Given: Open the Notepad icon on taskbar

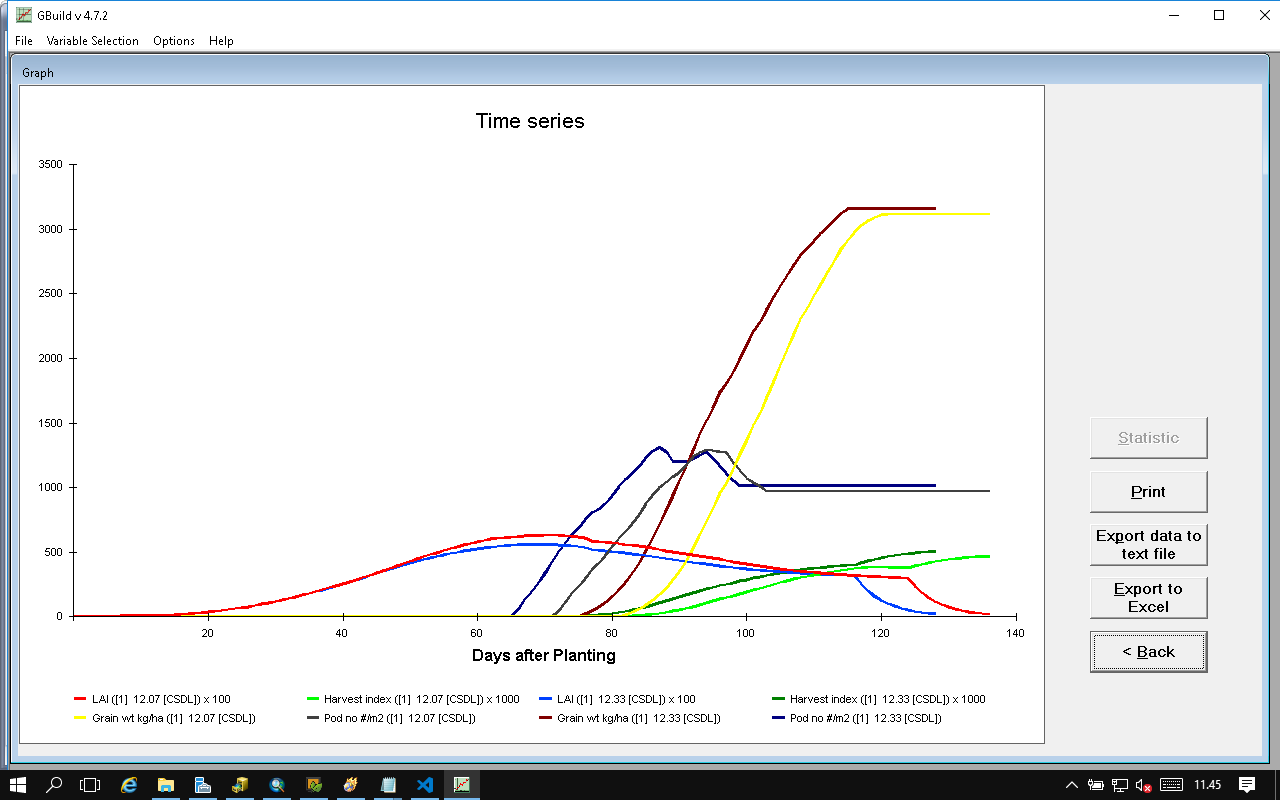Looking at the screenshot, I should (x=388, y=785).
